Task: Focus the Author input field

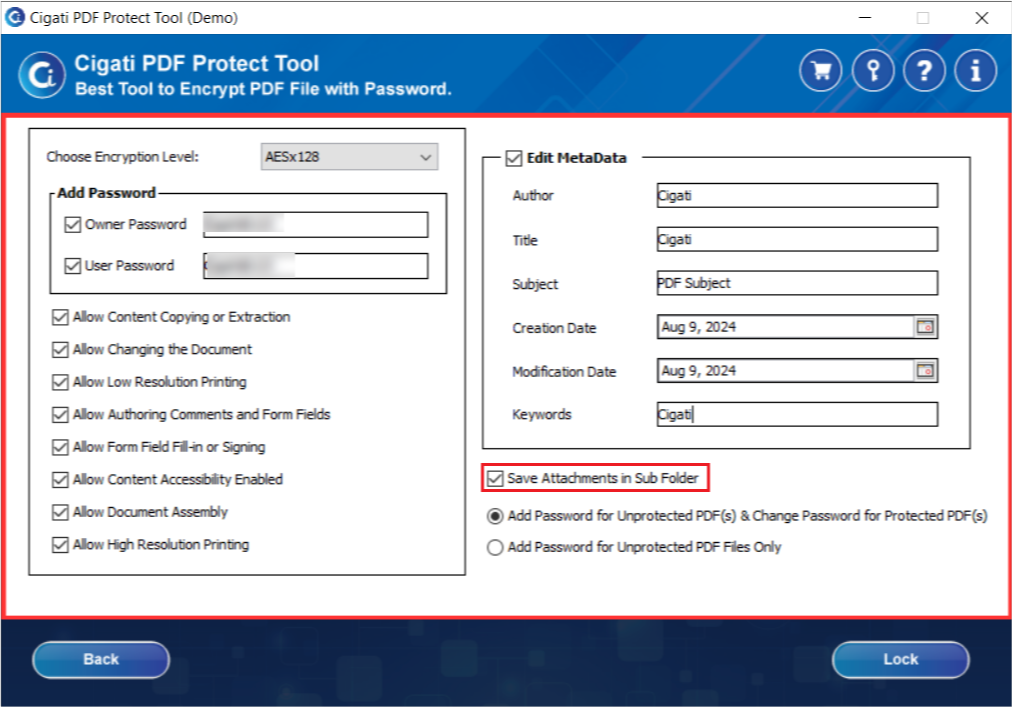Action: [797, 195]
